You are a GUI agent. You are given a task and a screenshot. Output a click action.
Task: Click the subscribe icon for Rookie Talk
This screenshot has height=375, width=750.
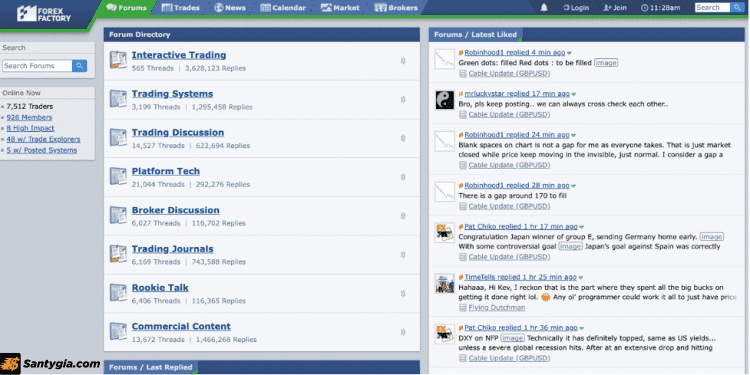point(403,293)
